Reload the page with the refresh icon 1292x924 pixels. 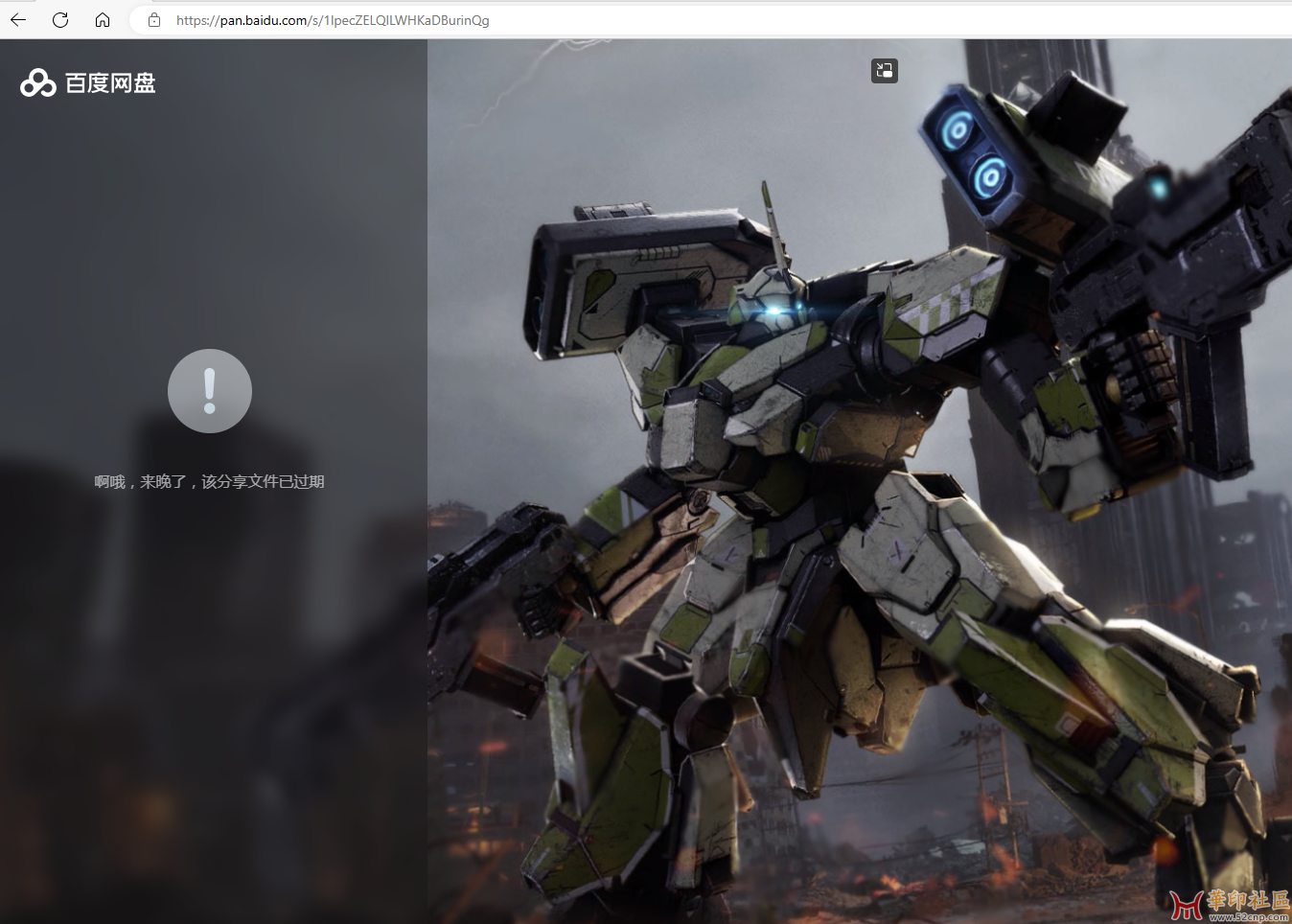(60, 20)
